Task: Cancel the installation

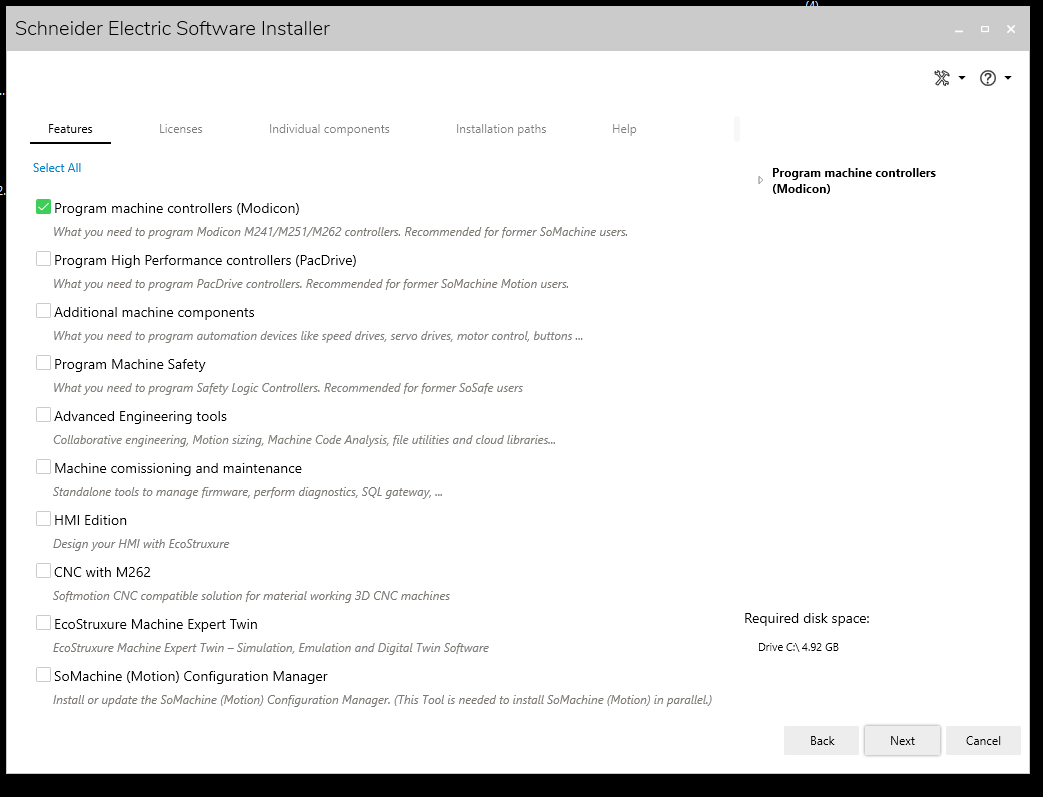Action: [983, 740]
